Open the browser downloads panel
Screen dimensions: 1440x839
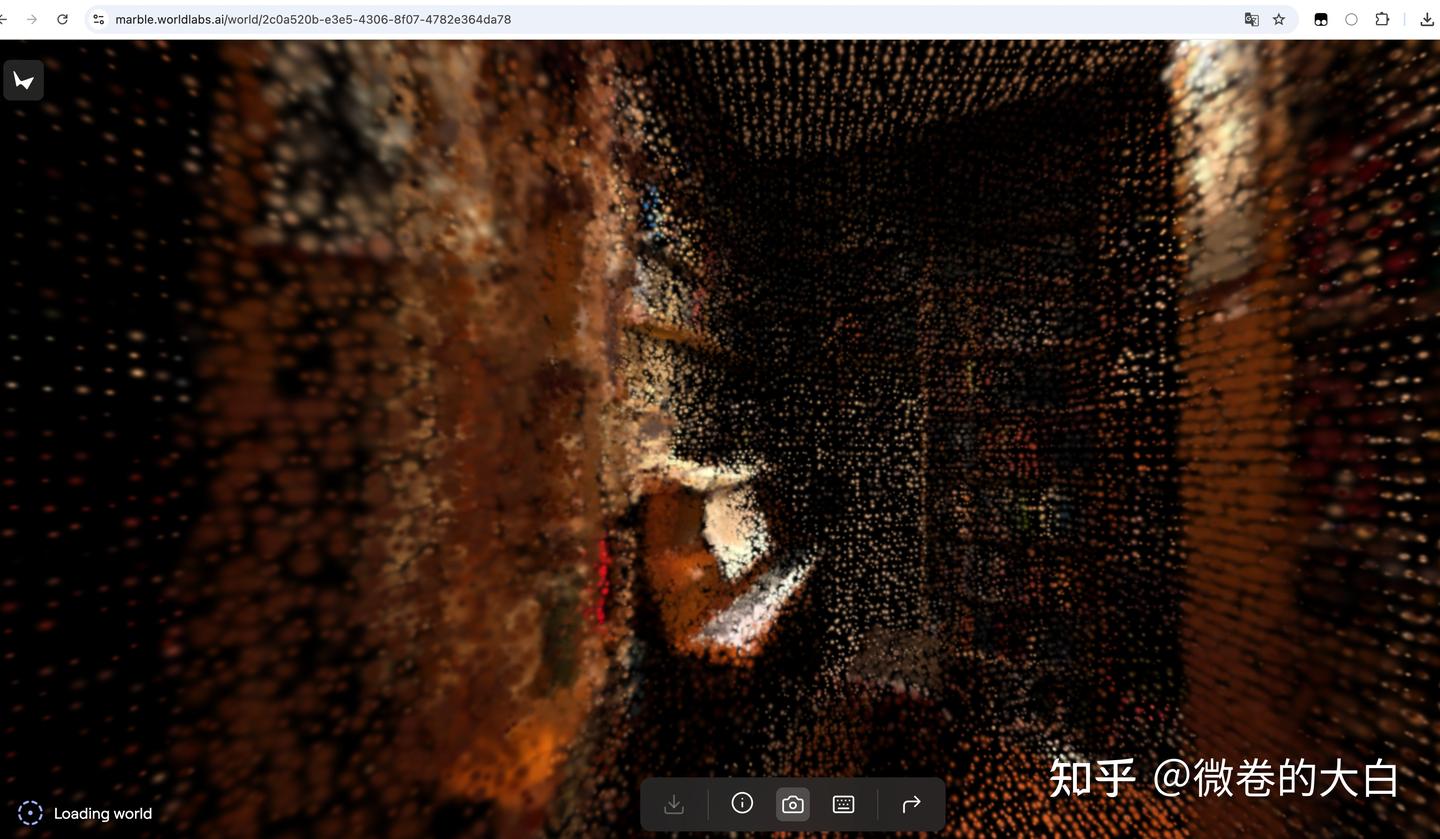pos(1427,19)
